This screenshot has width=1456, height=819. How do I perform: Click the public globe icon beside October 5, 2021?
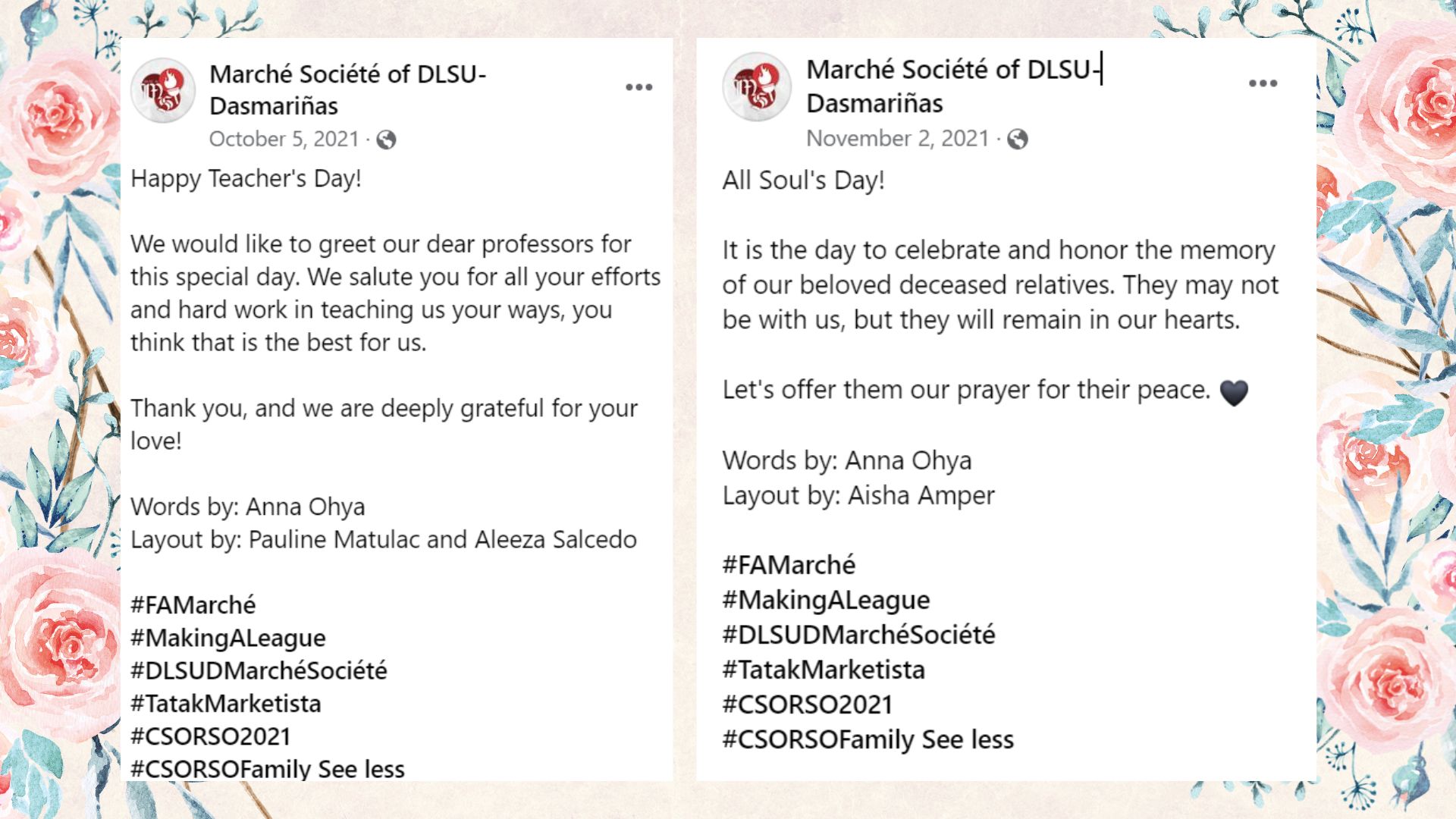[x=386, y=140]
